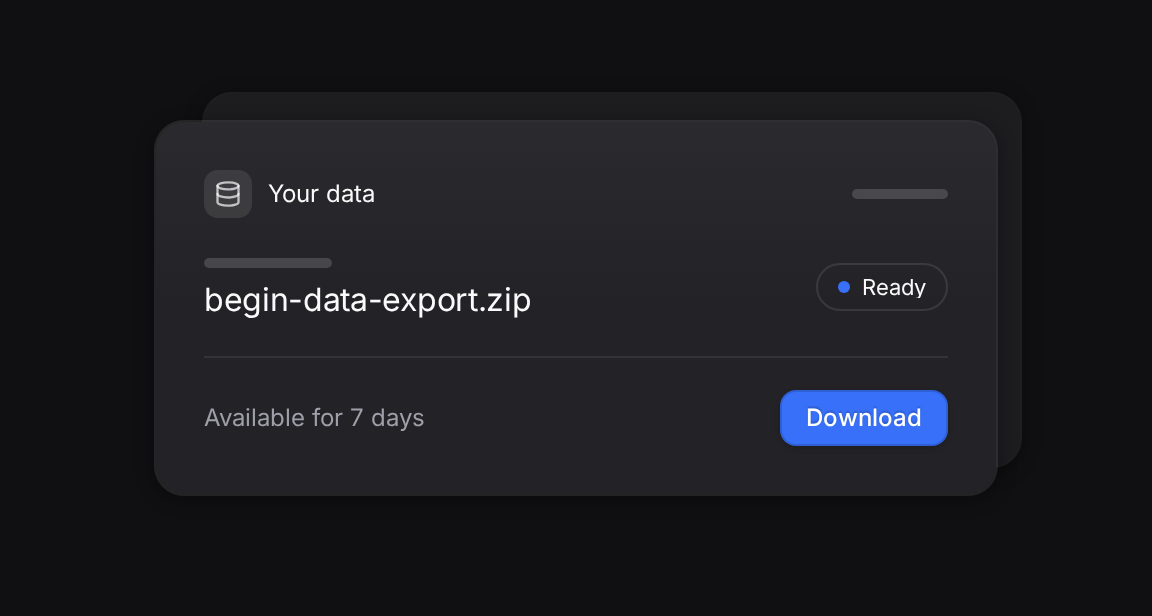Click the blue status dot beside Ready

point(844,287)
